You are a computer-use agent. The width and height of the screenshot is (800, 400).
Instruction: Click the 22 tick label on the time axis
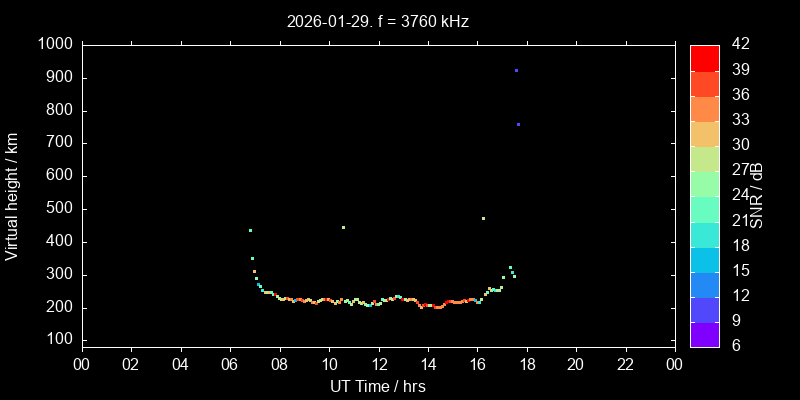click(x=625, y=364)
